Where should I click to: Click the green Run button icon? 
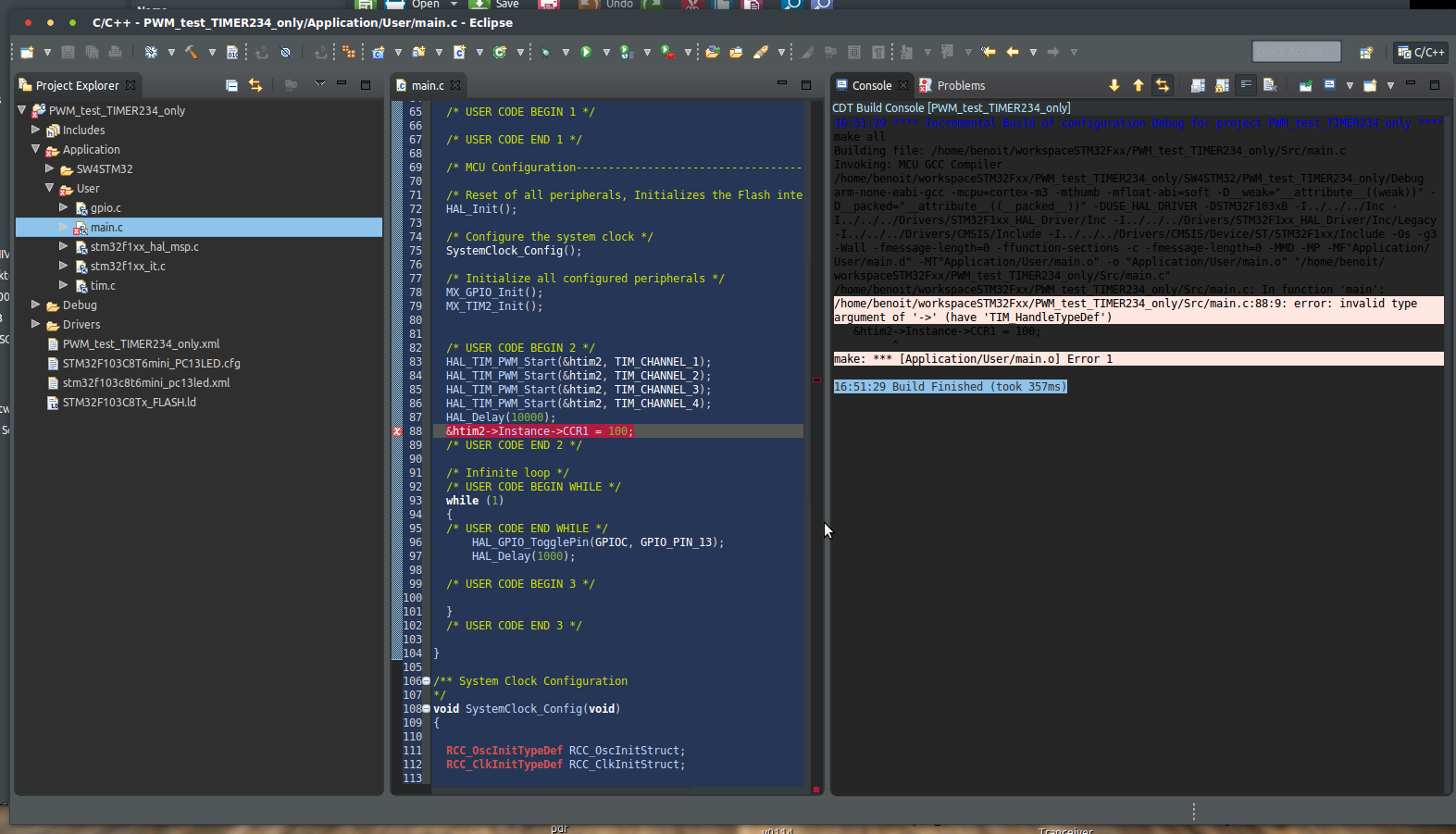click(x=585, y=52)
